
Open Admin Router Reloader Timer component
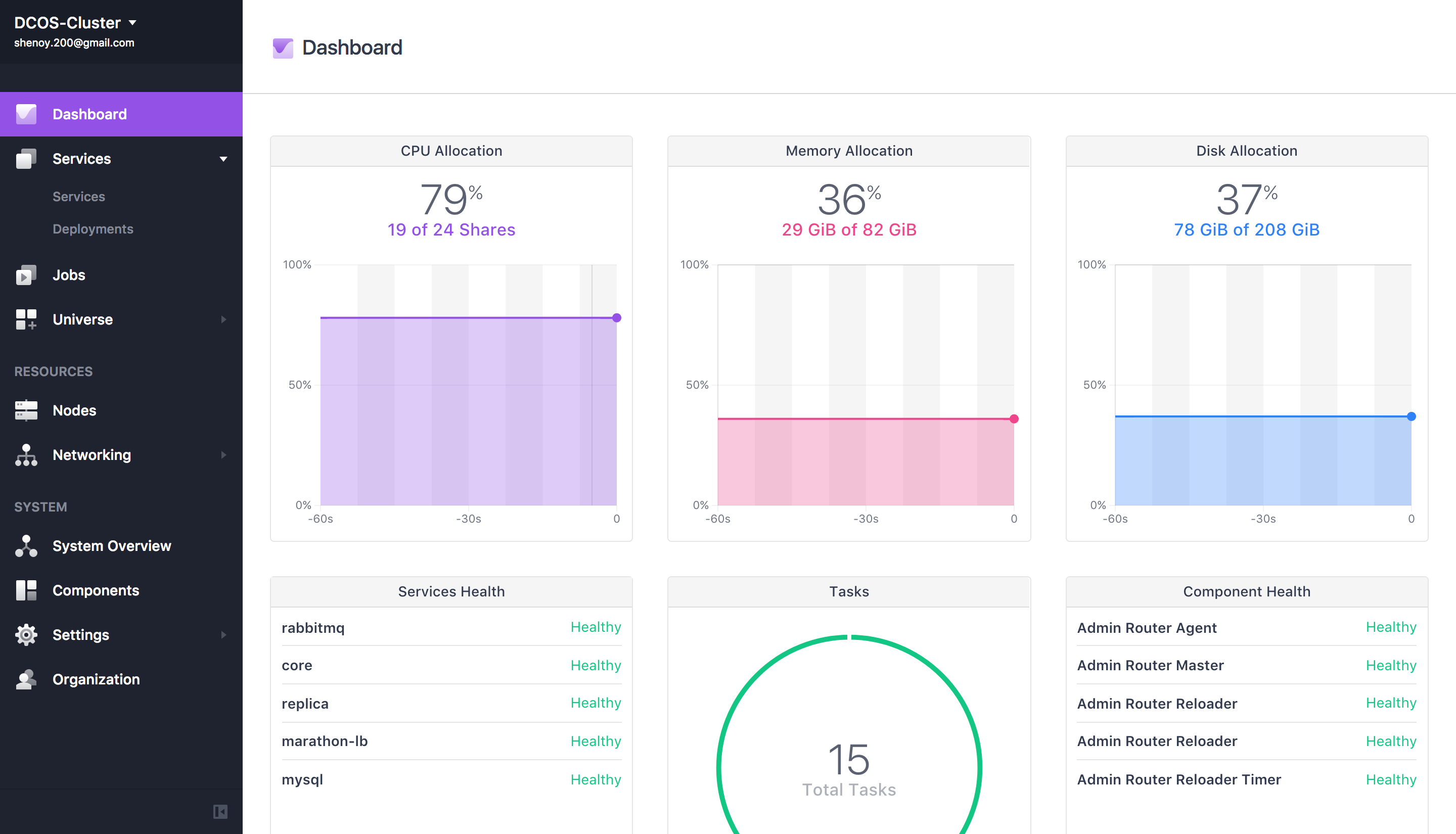pyautogui.click(x=1179, y=779)
